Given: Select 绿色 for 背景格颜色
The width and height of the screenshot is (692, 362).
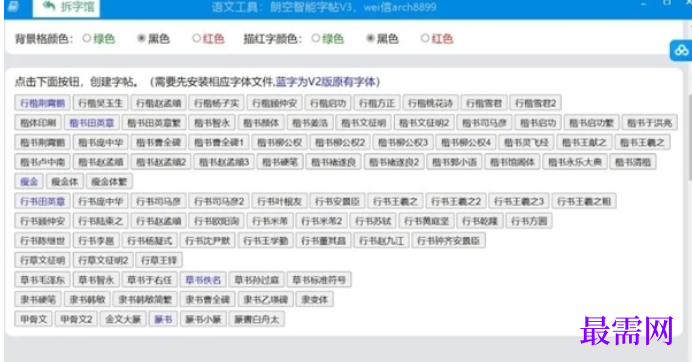Looking at the screenshot, I should 87,38.
